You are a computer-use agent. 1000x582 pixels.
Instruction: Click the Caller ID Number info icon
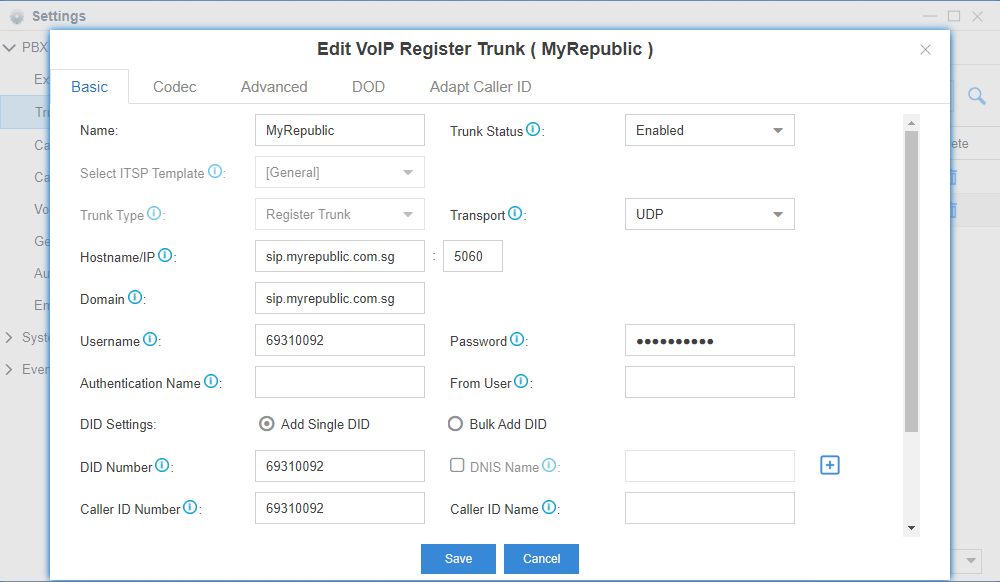click(190, 508)
